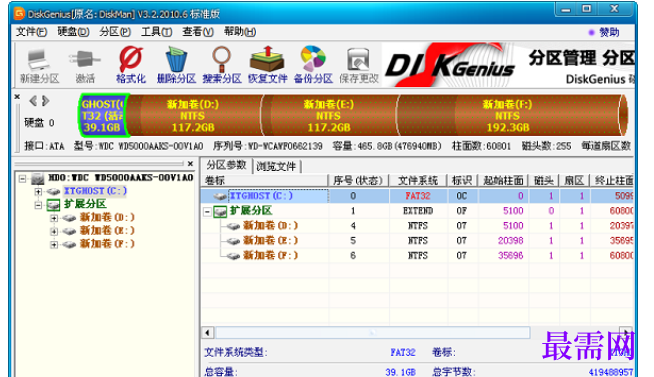Click the 起始柱面 column header
The height and width of the screenshot is (377, 654).
tap(503, 181)
